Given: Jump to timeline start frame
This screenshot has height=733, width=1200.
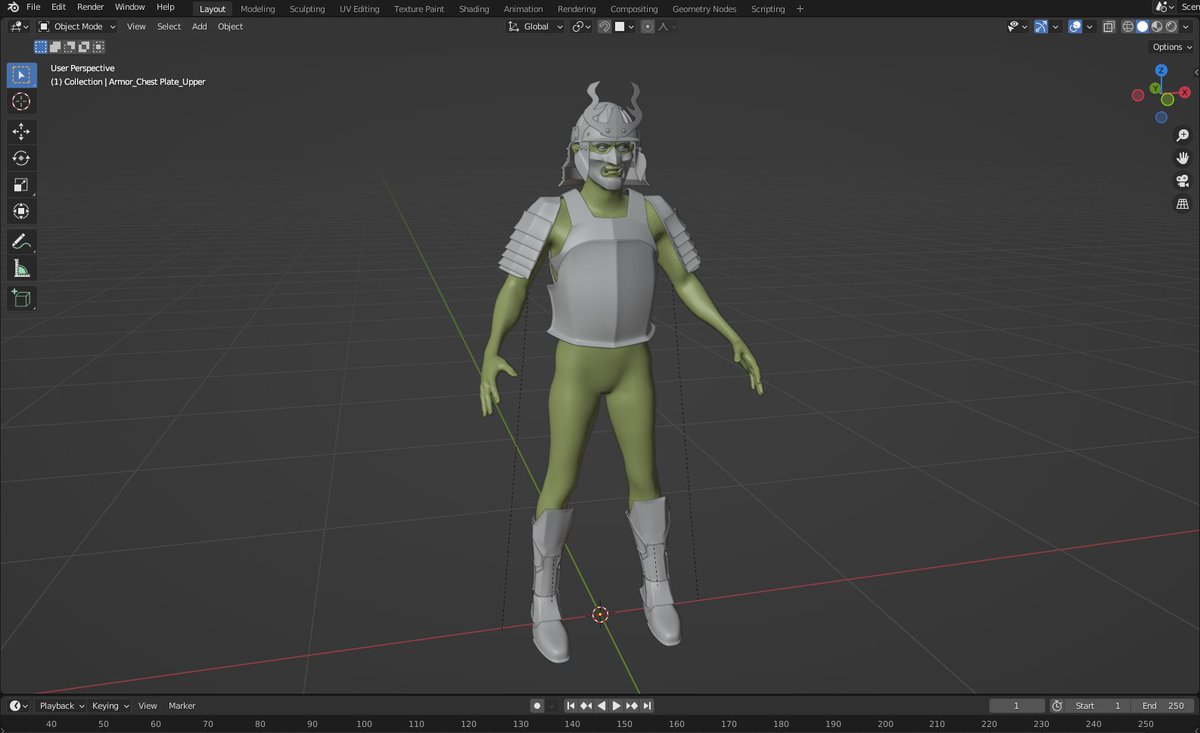Looking at the screenshot, I should (x=571, y=706).
